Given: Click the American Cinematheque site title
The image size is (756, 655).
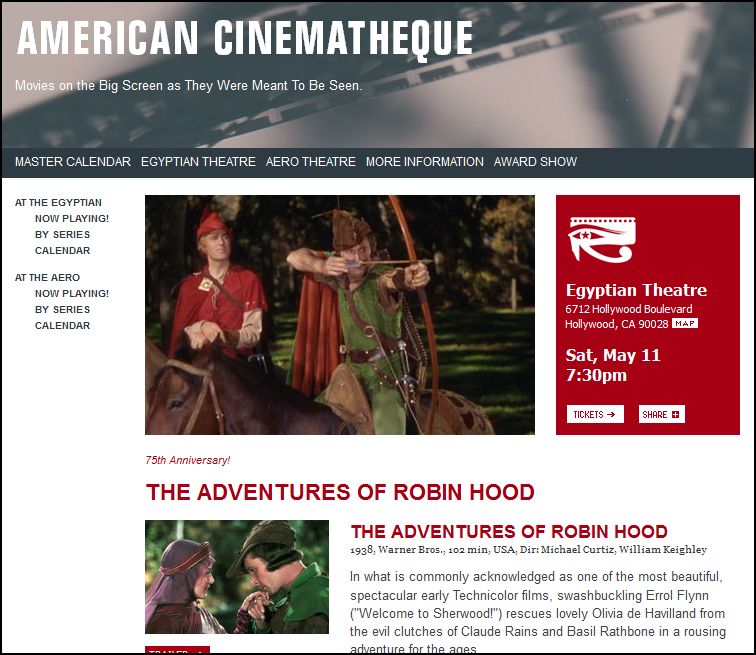Looking at the screenshot, I should pos(245,39).
